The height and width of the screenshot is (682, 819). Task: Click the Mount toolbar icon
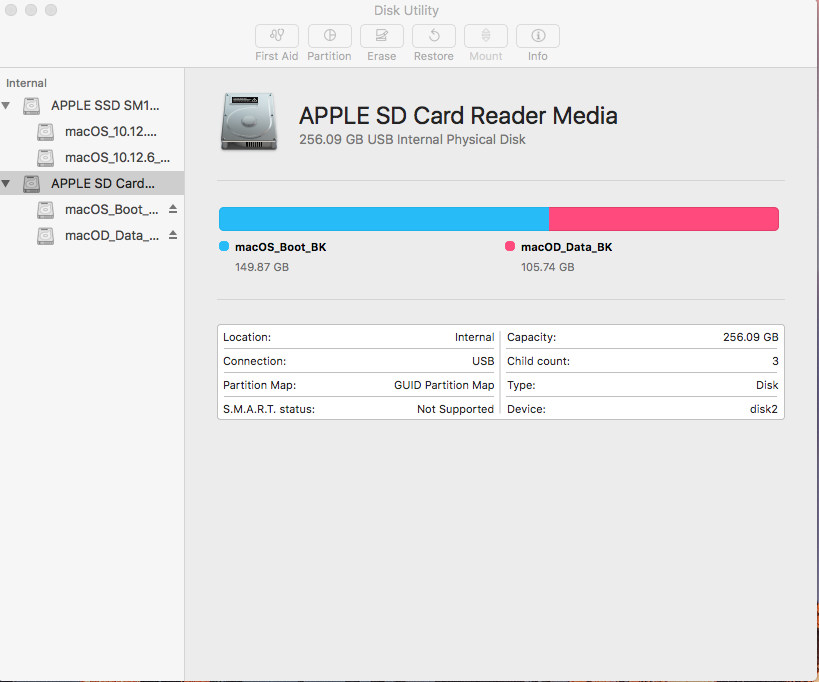point(486,36)
